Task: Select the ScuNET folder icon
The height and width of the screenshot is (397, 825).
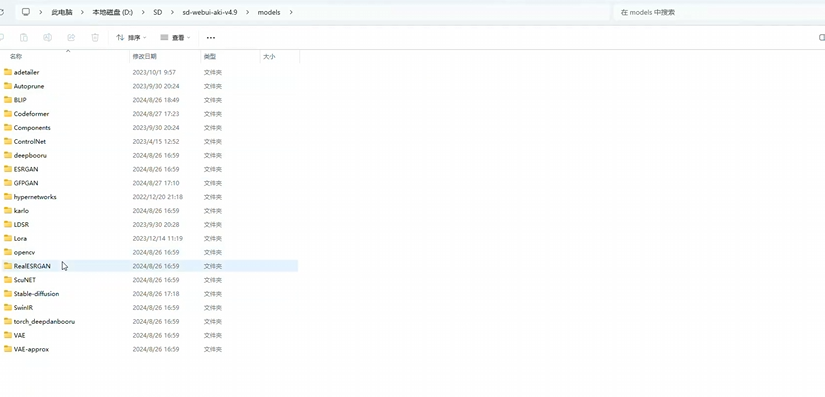Action: point(8,280)
